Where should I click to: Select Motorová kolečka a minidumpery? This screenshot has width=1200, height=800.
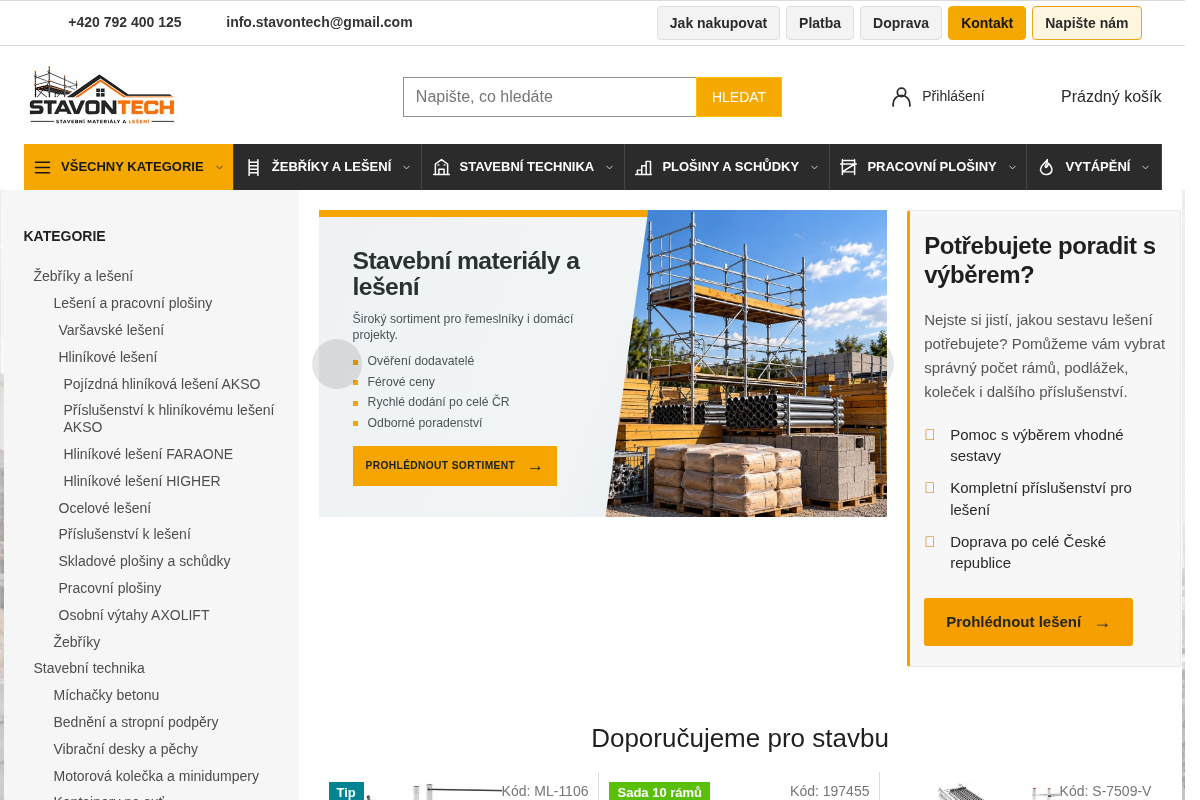click(x=156, y=776)
